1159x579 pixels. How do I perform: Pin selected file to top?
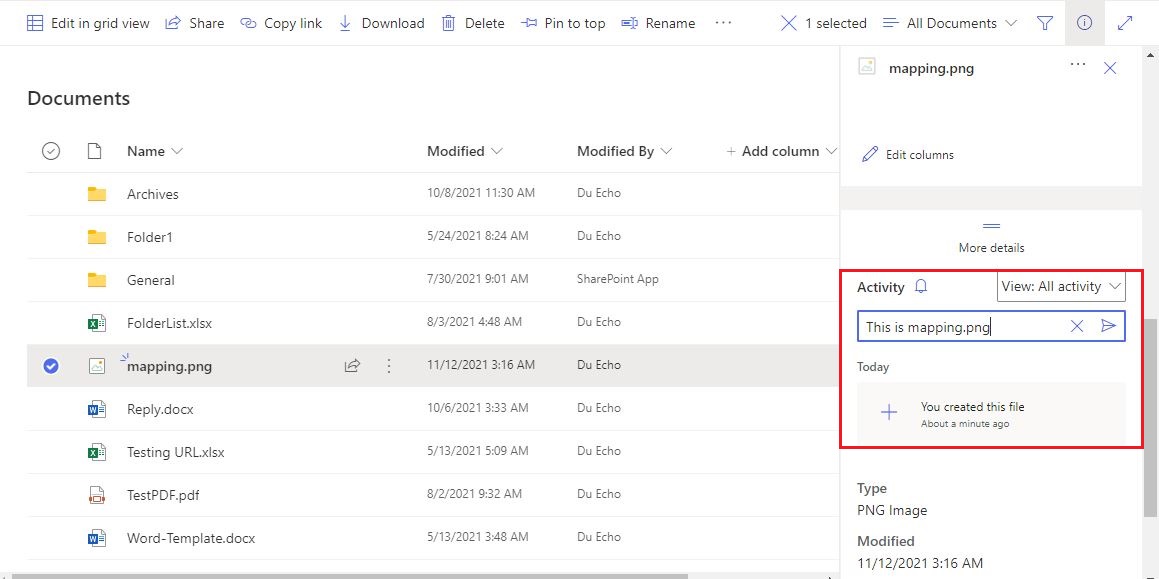coord(562,23)
